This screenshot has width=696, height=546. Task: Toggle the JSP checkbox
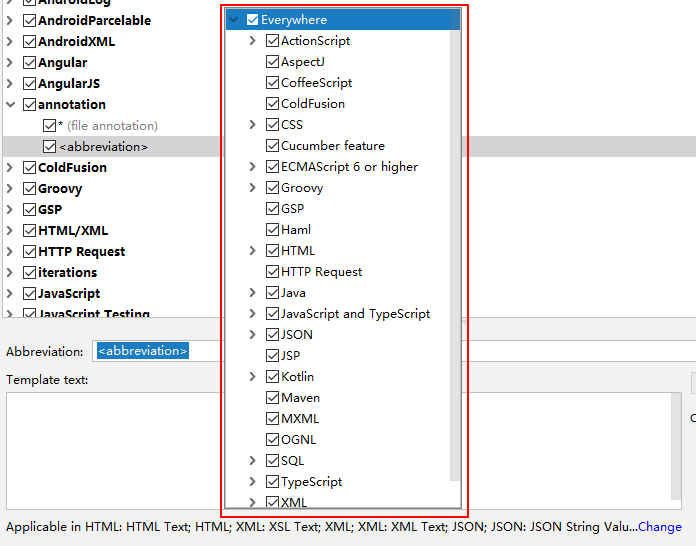coord(272,356)
